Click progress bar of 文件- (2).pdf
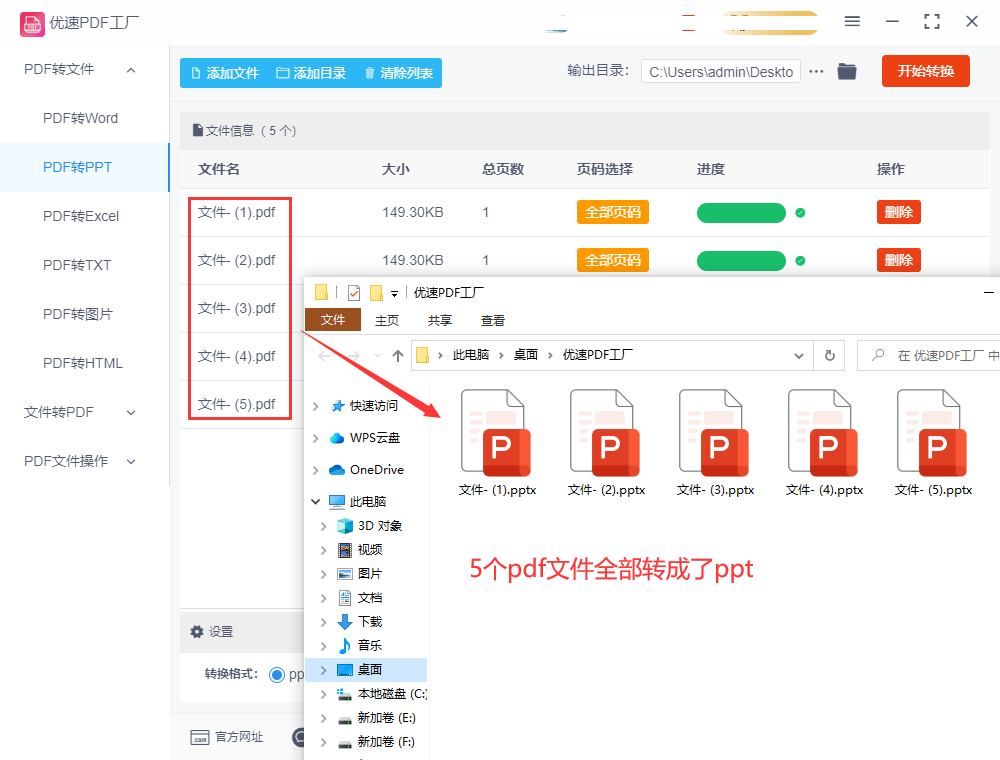The width and height of the screenshot is (1000, 760). tap(741, 261)
